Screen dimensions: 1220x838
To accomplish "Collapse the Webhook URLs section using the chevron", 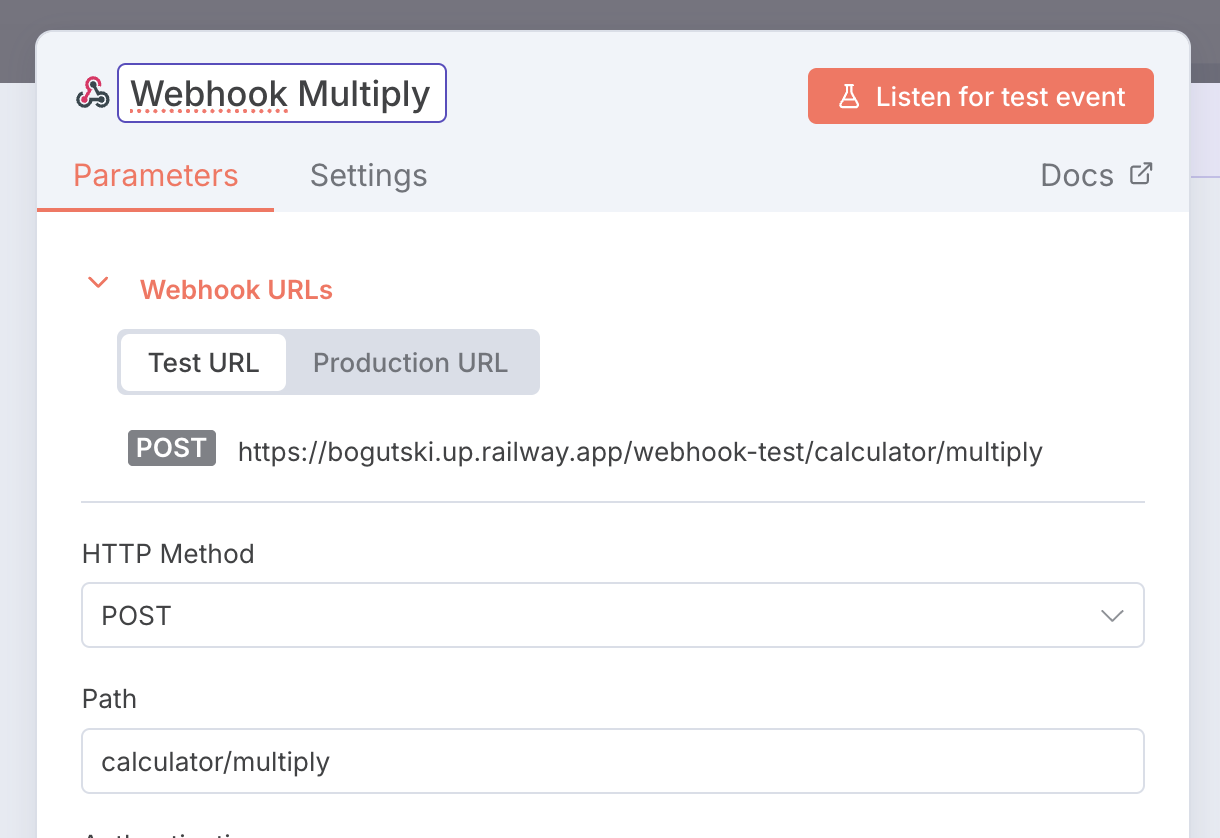I will [98, 283].
